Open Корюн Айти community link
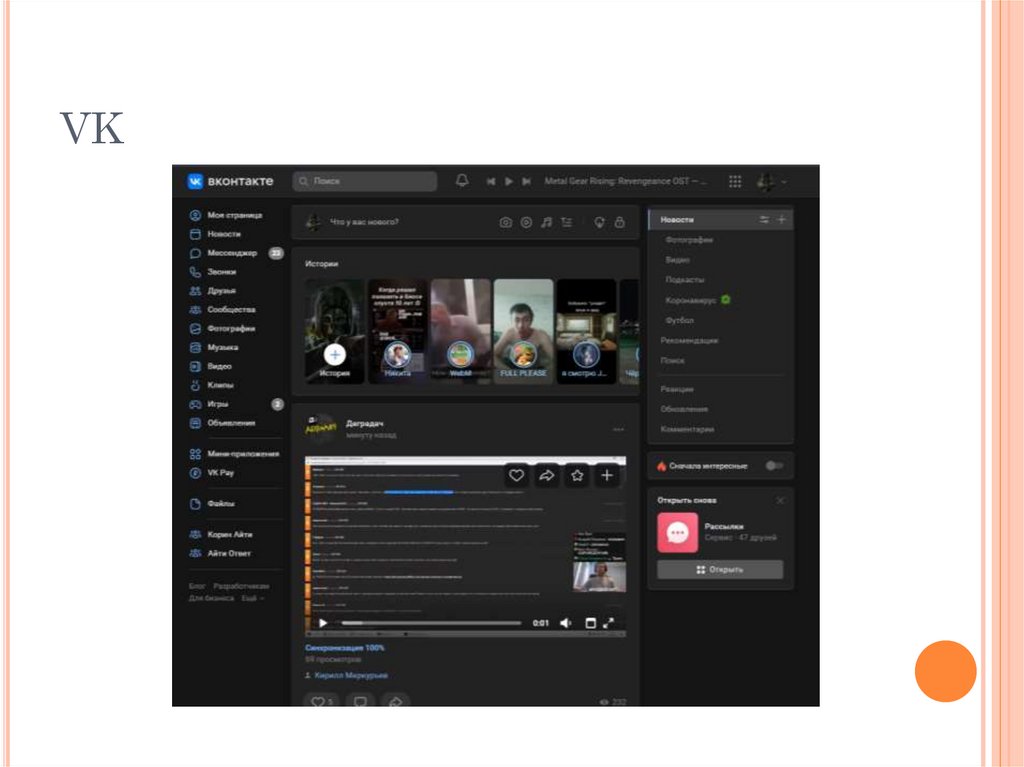Screen dimensions: 1024x767 coord(221,534)
